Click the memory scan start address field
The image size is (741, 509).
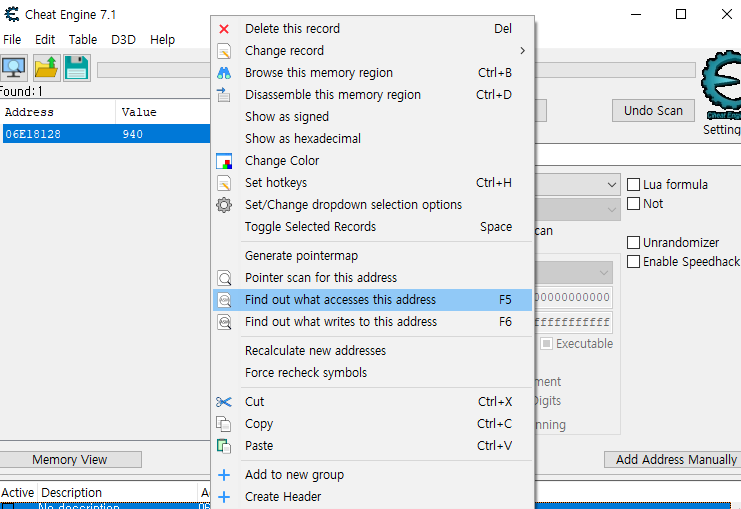[573, 297]
